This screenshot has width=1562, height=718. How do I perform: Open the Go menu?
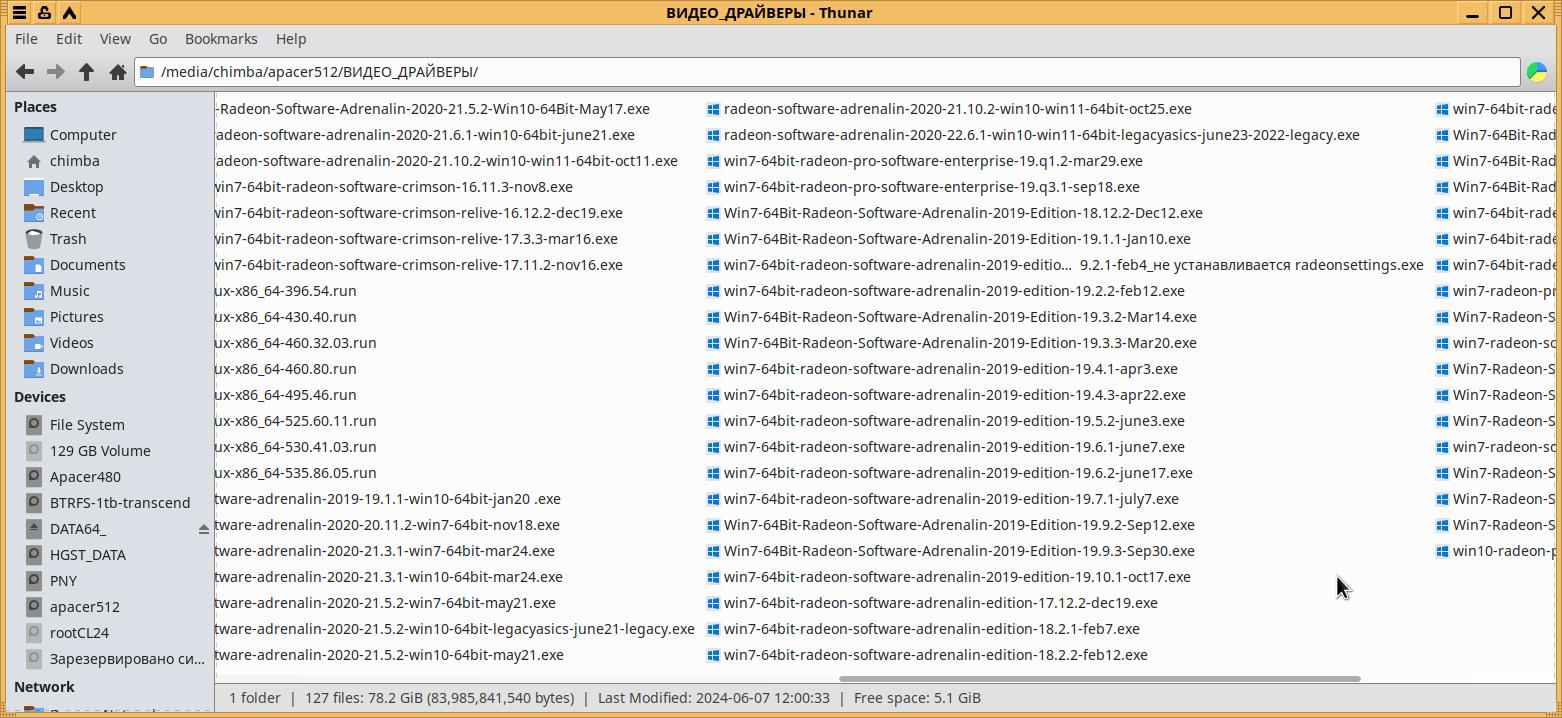point(158,39)
